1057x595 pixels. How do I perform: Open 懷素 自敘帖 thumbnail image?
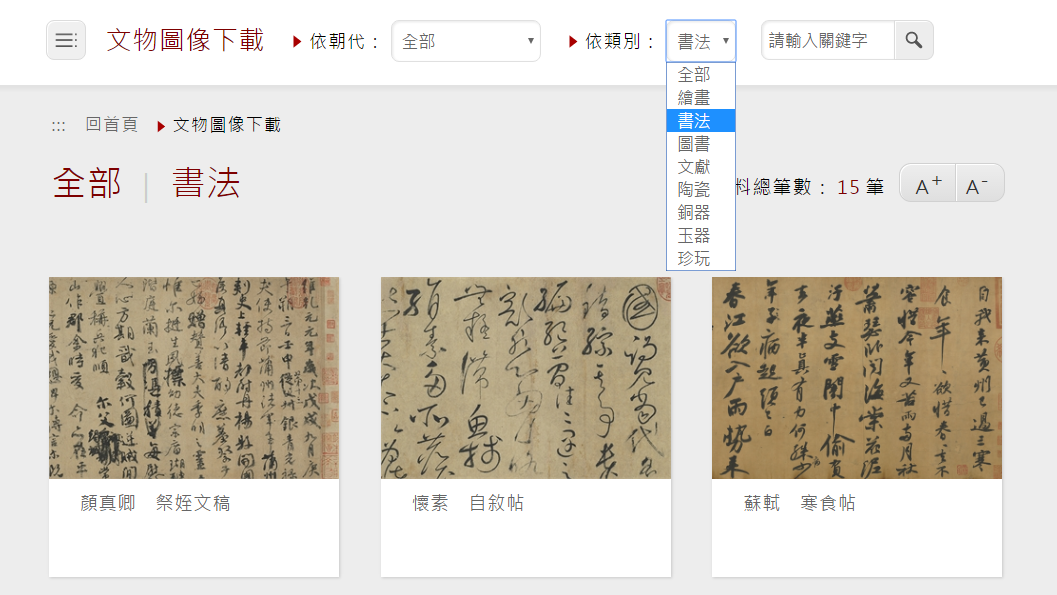(x=526, y=378)
